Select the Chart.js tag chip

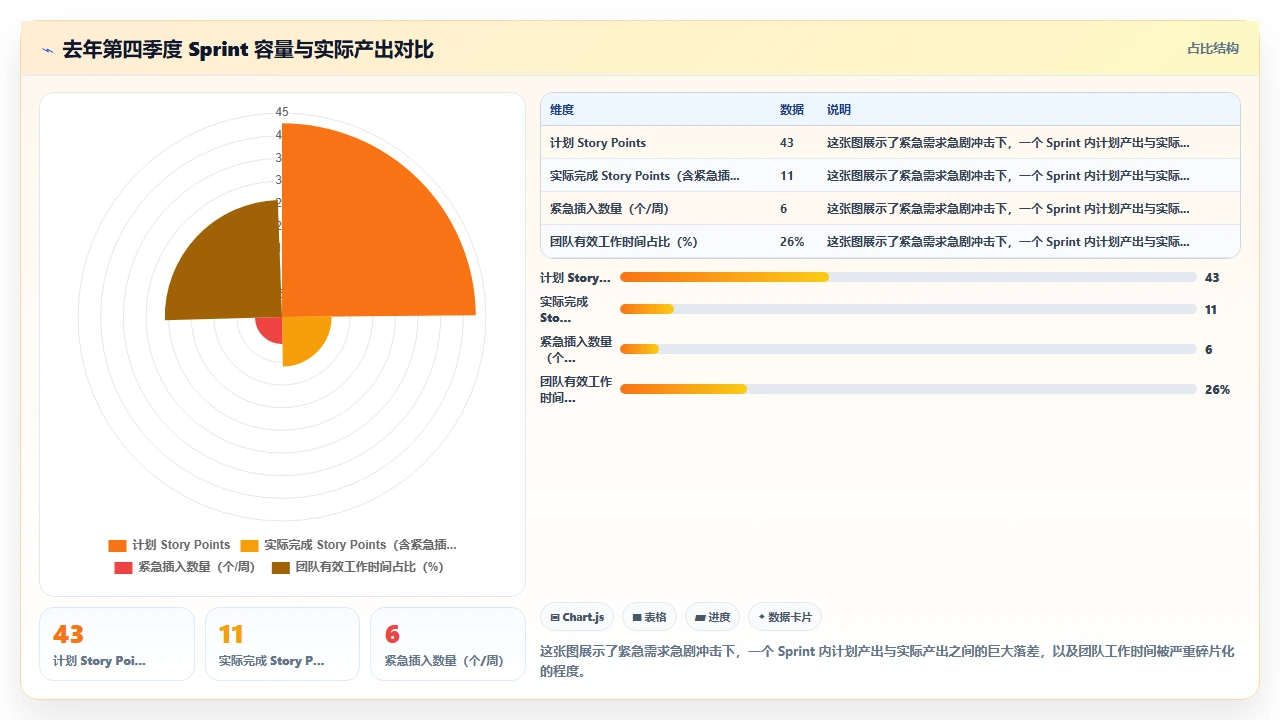pos(577,617)
